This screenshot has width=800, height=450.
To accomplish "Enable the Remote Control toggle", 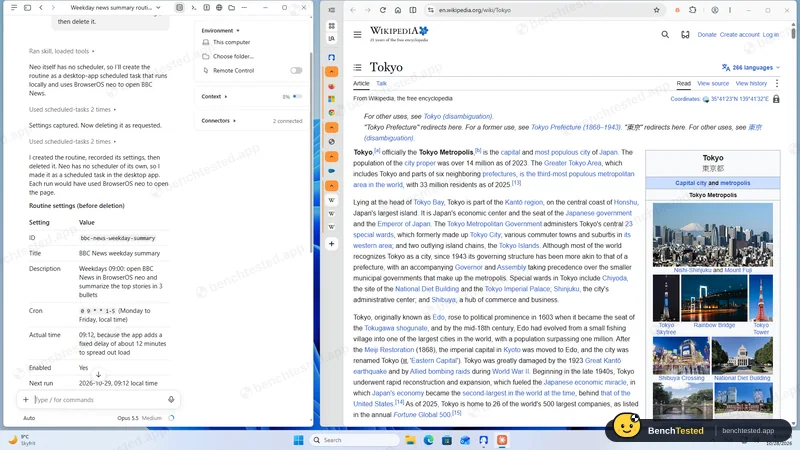I will coord(296,70).
